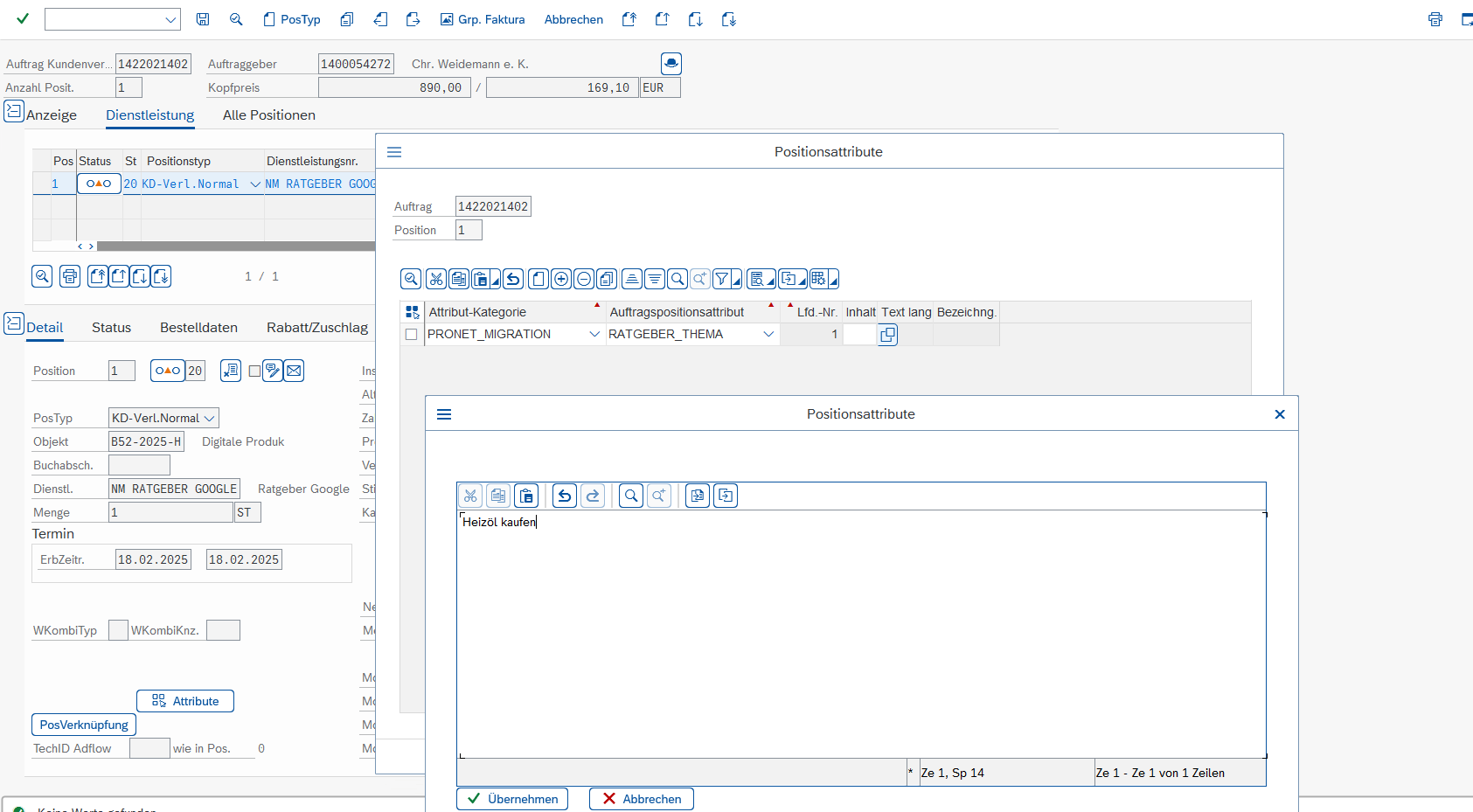Image resolution: width=1473 pixels, height=812 pixels.
Task: Click the hat icon next to customer name
Action: (x=671, y=63)
